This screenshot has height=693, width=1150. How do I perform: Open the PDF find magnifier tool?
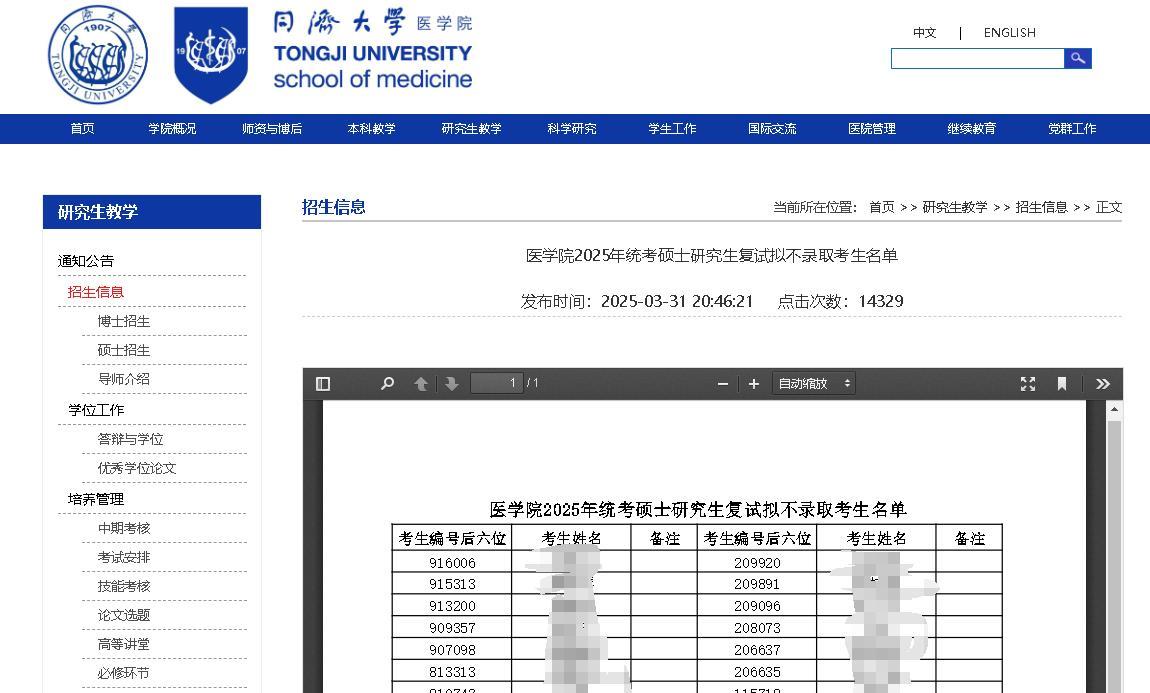coord(387,384)
